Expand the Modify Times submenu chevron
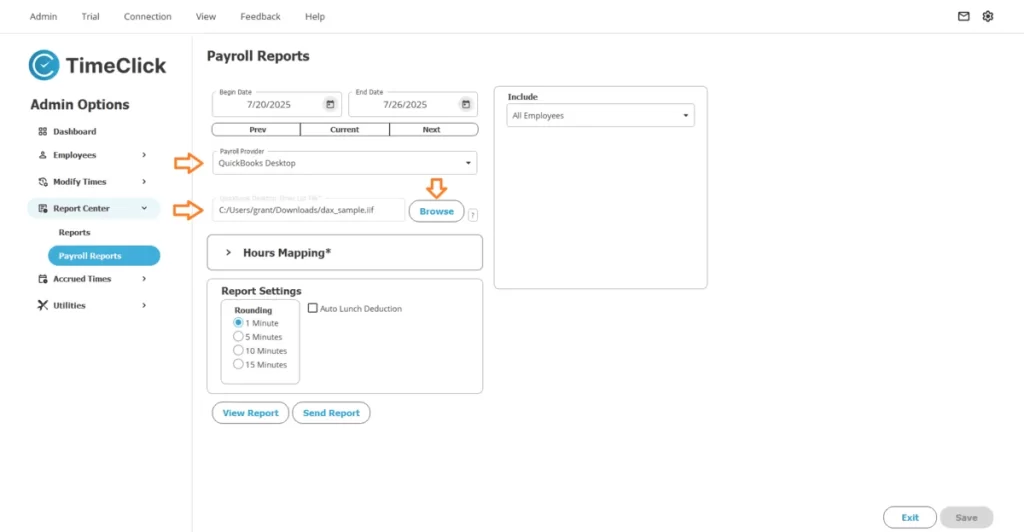Image resolution: width=1024 pixels, height=532 pixels. (x=144, y=181)
